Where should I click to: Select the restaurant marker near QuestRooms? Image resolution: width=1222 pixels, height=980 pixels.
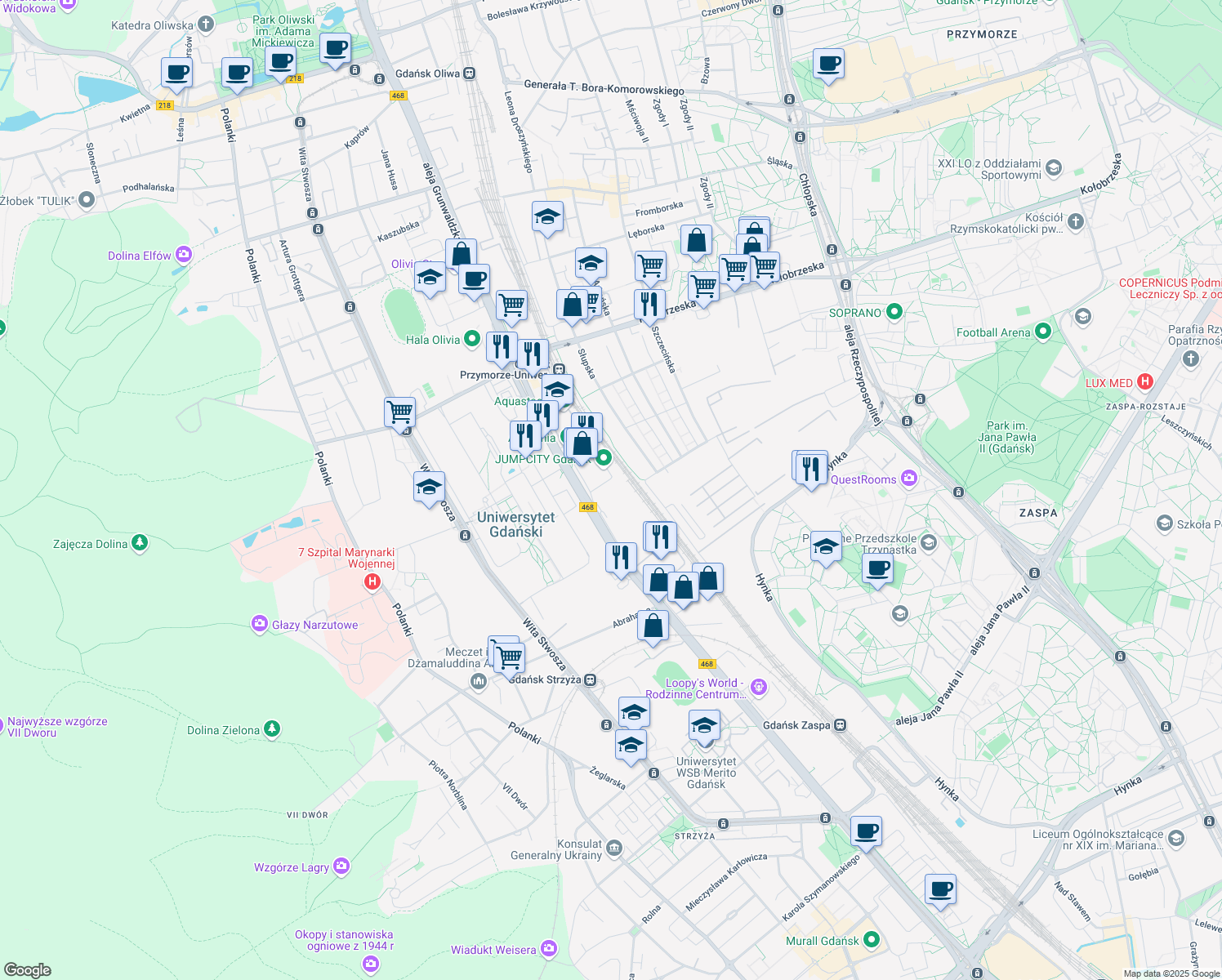tap(810, 469)
